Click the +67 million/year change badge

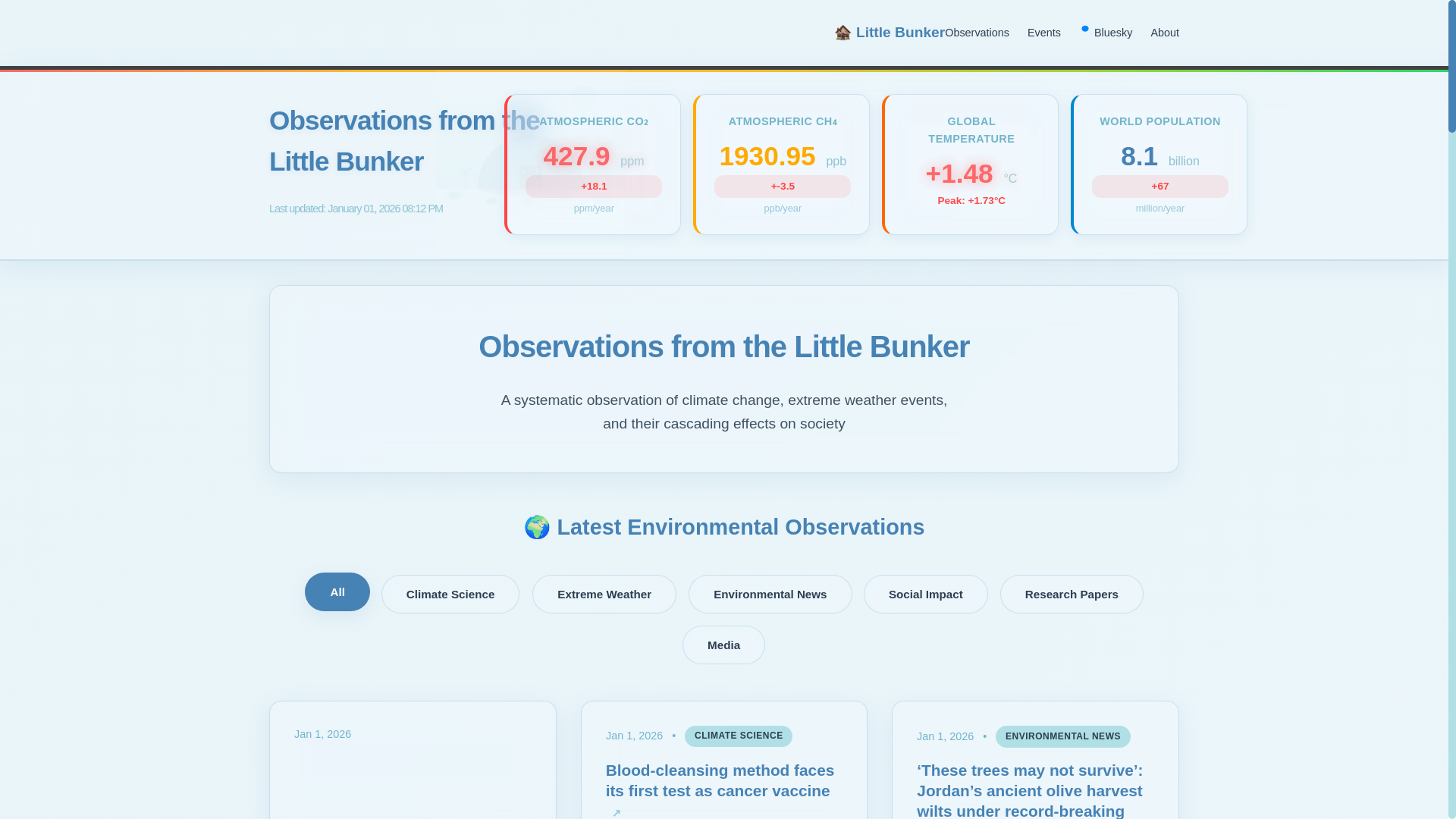coord(1160,187)
